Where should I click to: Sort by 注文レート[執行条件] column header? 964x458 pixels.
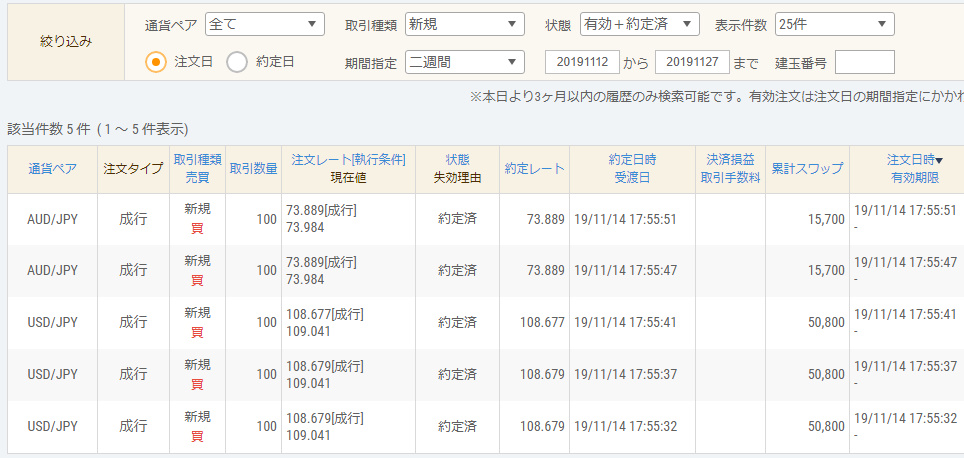click(349, 159)
